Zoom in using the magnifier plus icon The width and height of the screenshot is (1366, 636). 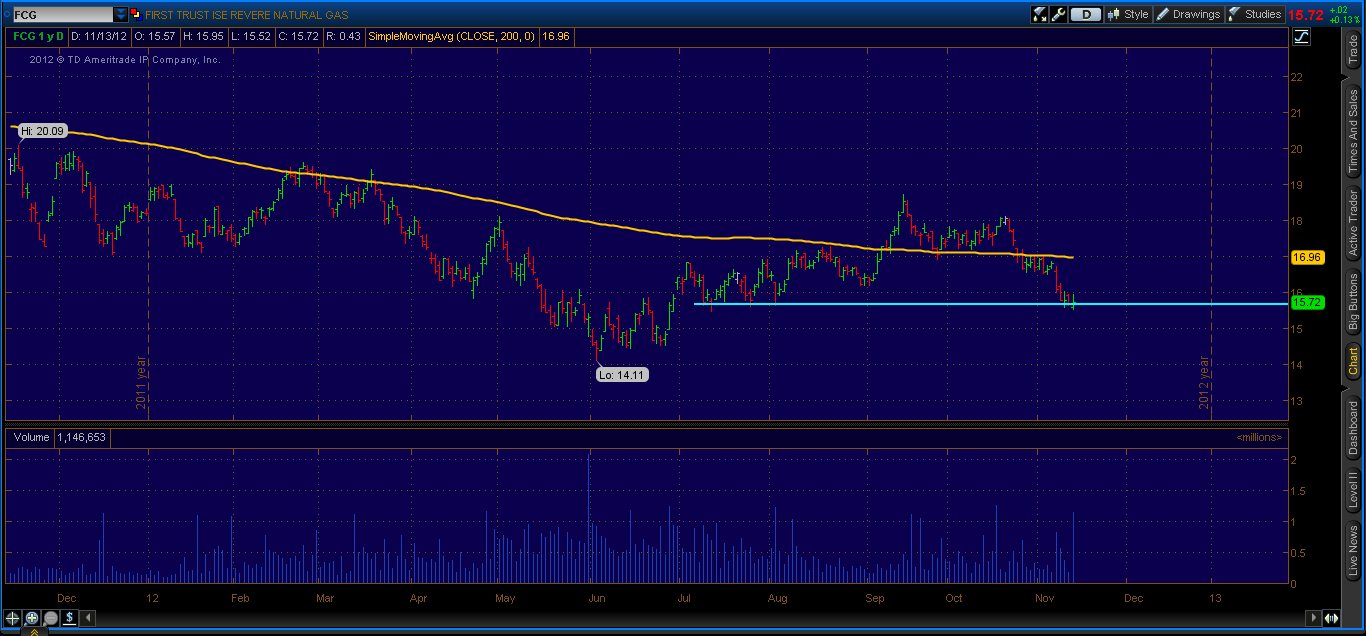click(31, 618)
